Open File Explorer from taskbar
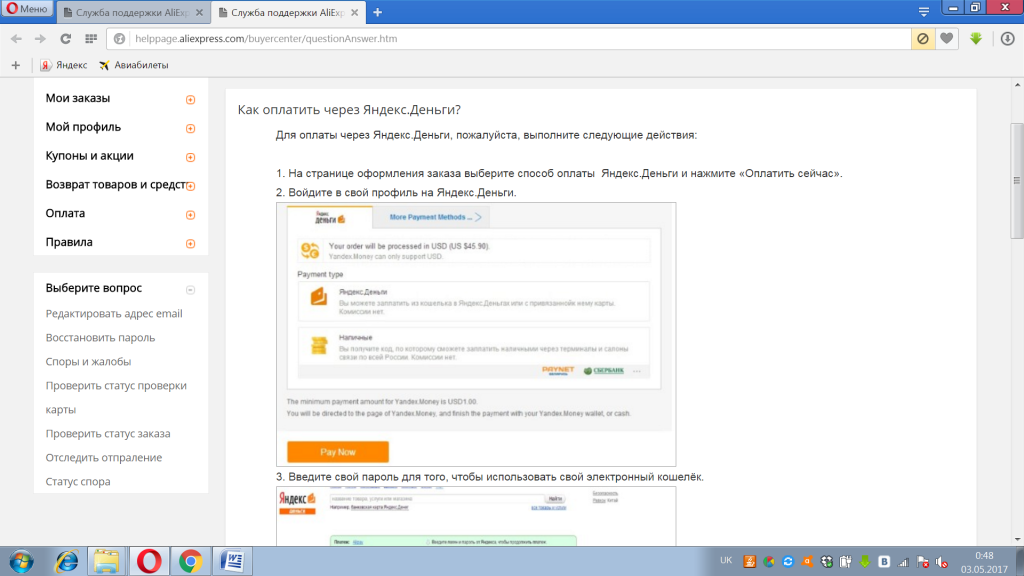This screenshot has width=1024, height=576. click(x=106, y=562)
